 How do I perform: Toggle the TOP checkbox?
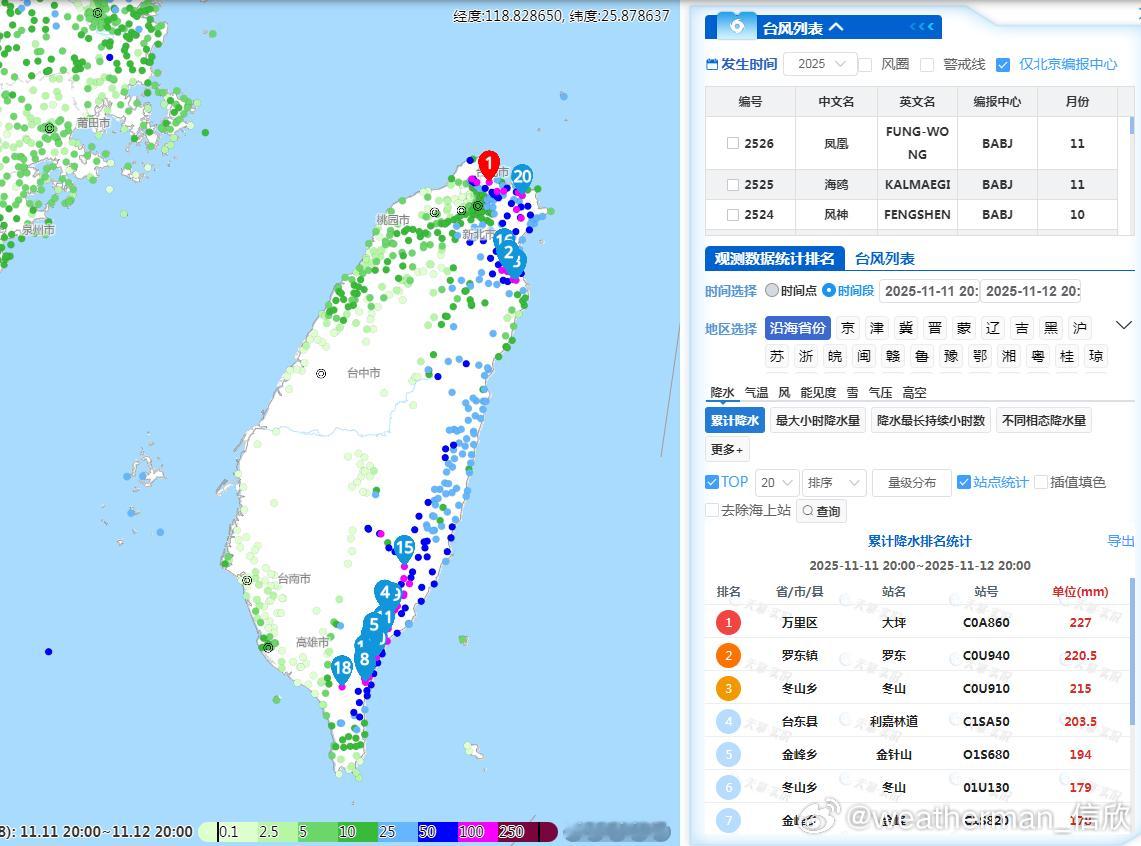click(x=712, y=482)
